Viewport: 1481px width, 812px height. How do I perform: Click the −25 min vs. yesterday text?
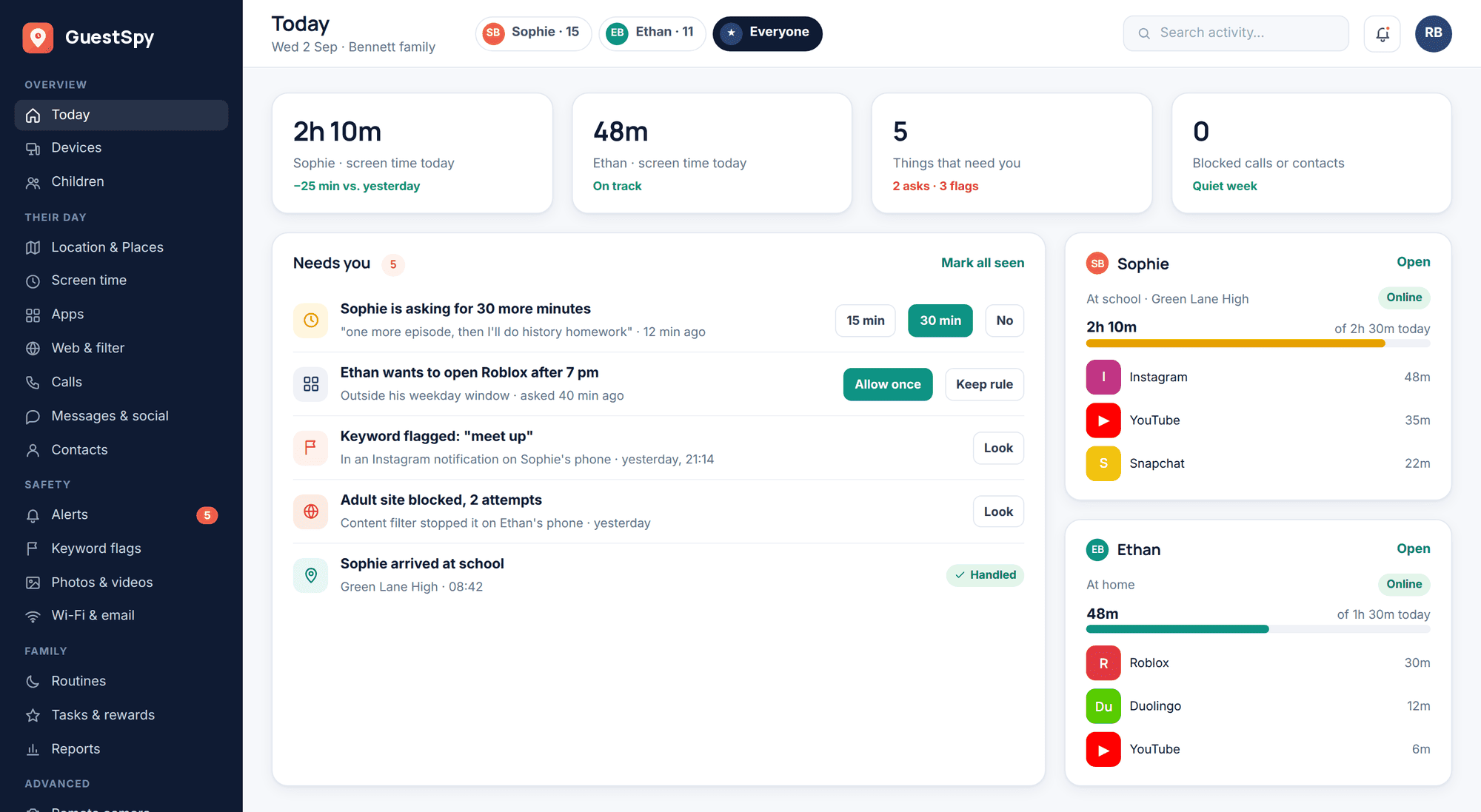click(356, 186)
